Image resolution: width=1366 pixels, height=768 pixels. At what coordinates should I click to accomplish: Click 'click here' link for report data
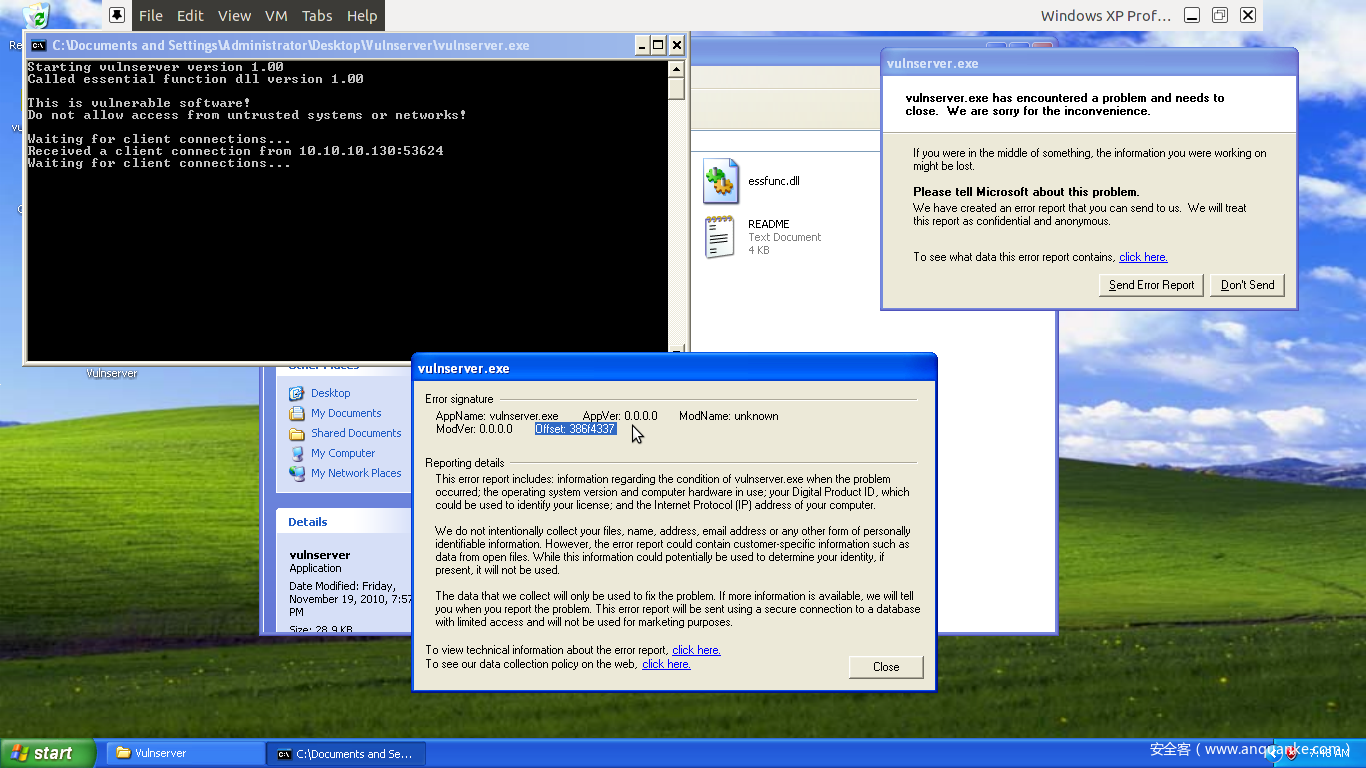[x=1143, y=257]
